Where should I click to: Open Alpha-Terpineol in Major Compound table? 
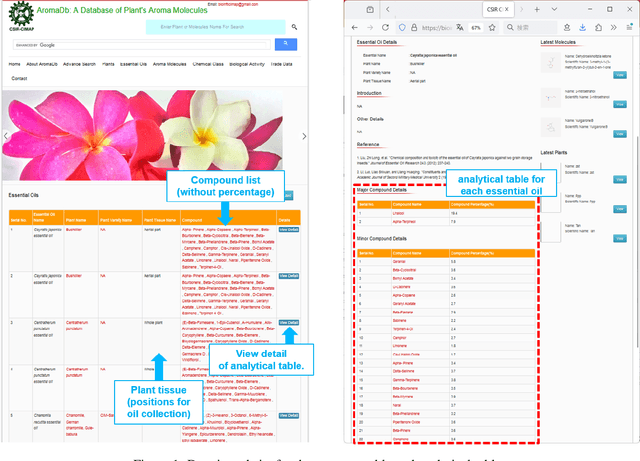(x=404, y=222)
